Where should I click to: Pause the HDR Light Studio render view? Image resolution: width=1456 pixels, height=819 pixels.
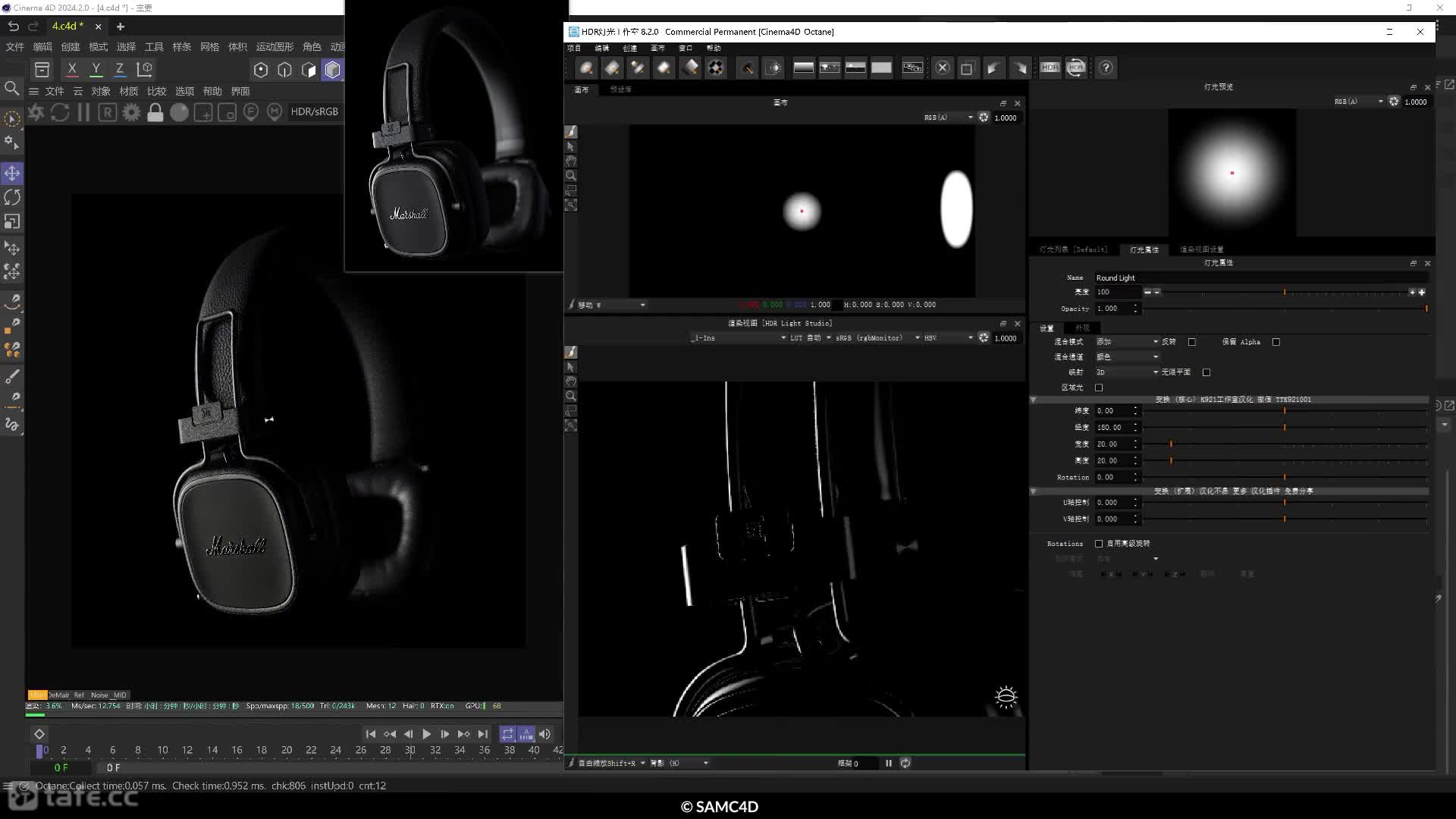coord(889,764)
